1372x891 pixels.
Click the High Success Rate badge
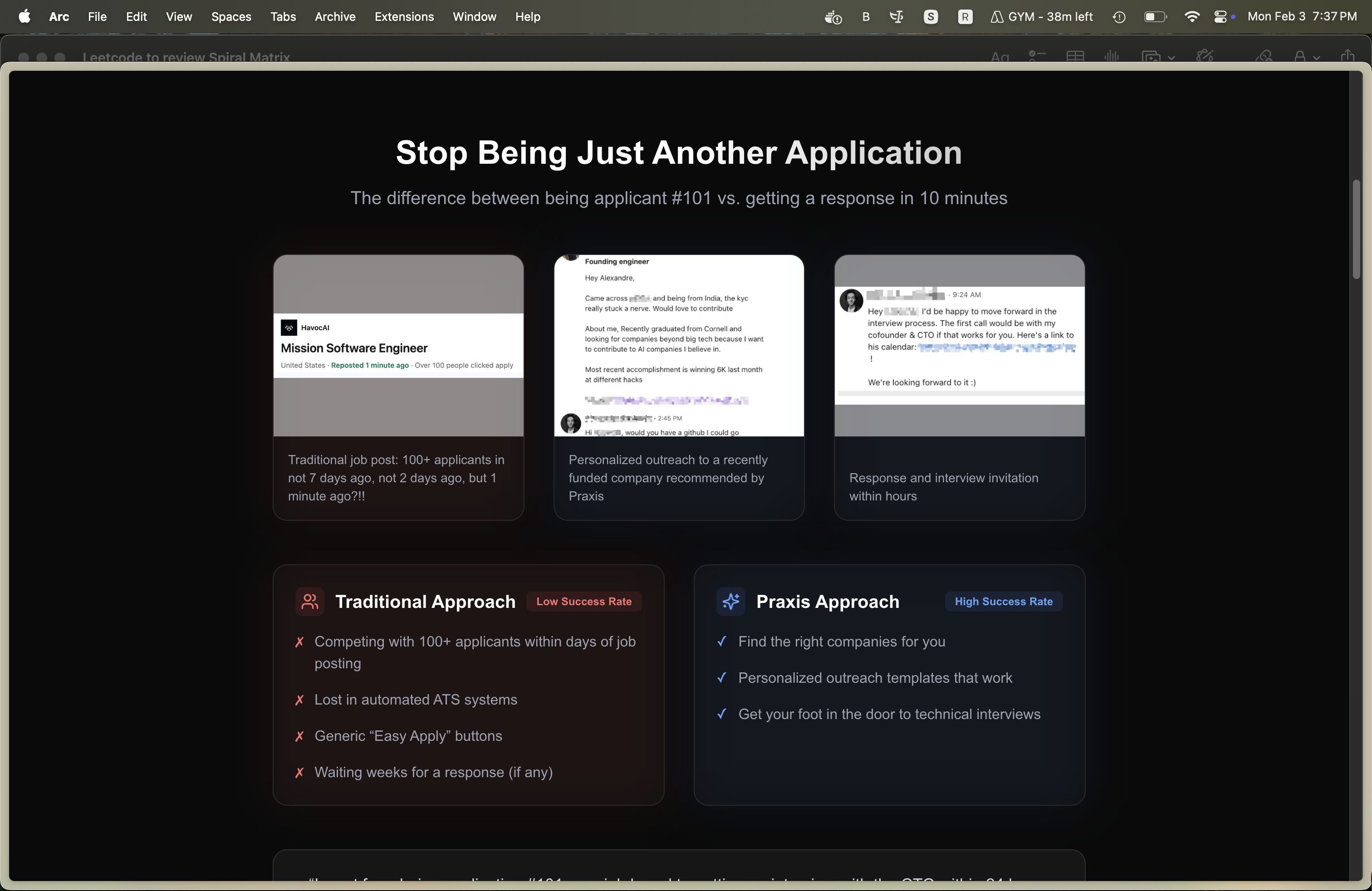[x=1003, y=601]
